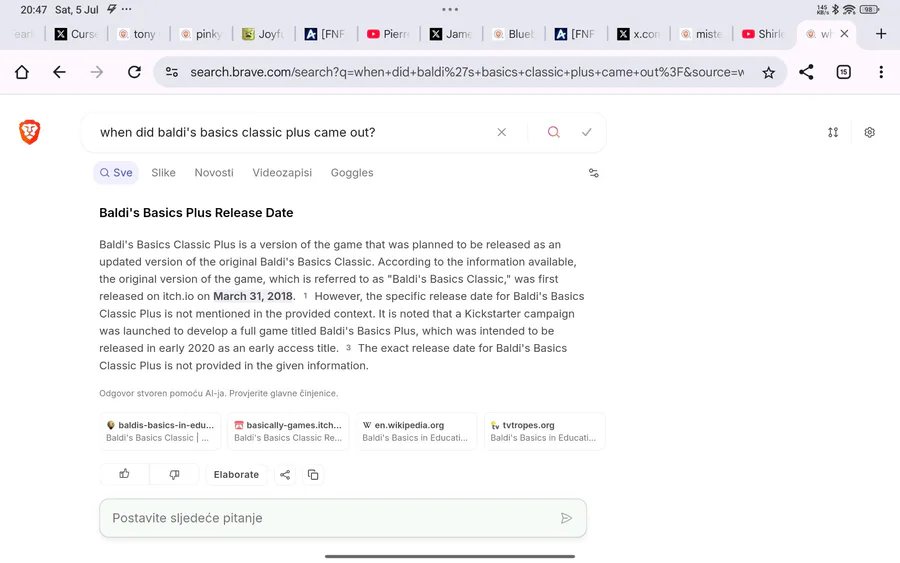Click citation number 1 in the answer

(x=305, y=296)
